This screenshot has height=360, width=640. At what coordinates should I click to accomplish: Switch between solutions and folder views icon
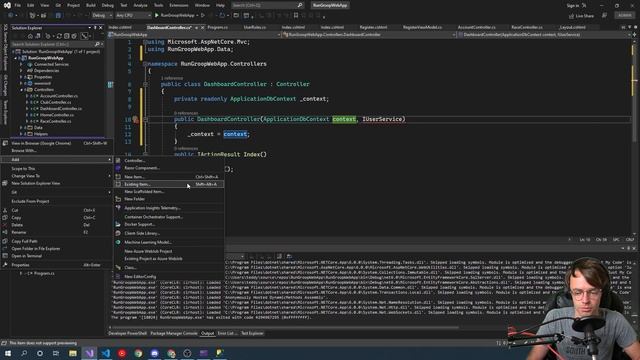38,36
